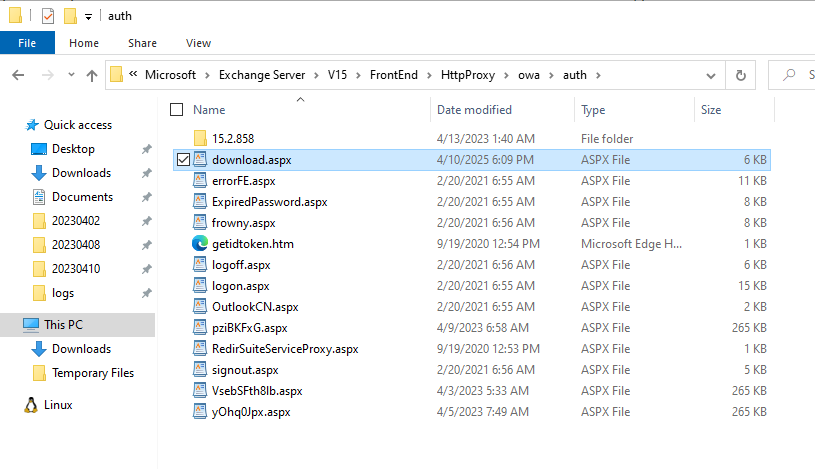The width and height of the screenshot is (815, 469).
Task: Switch to the Share ribbon tab
Action: point(142,43)
